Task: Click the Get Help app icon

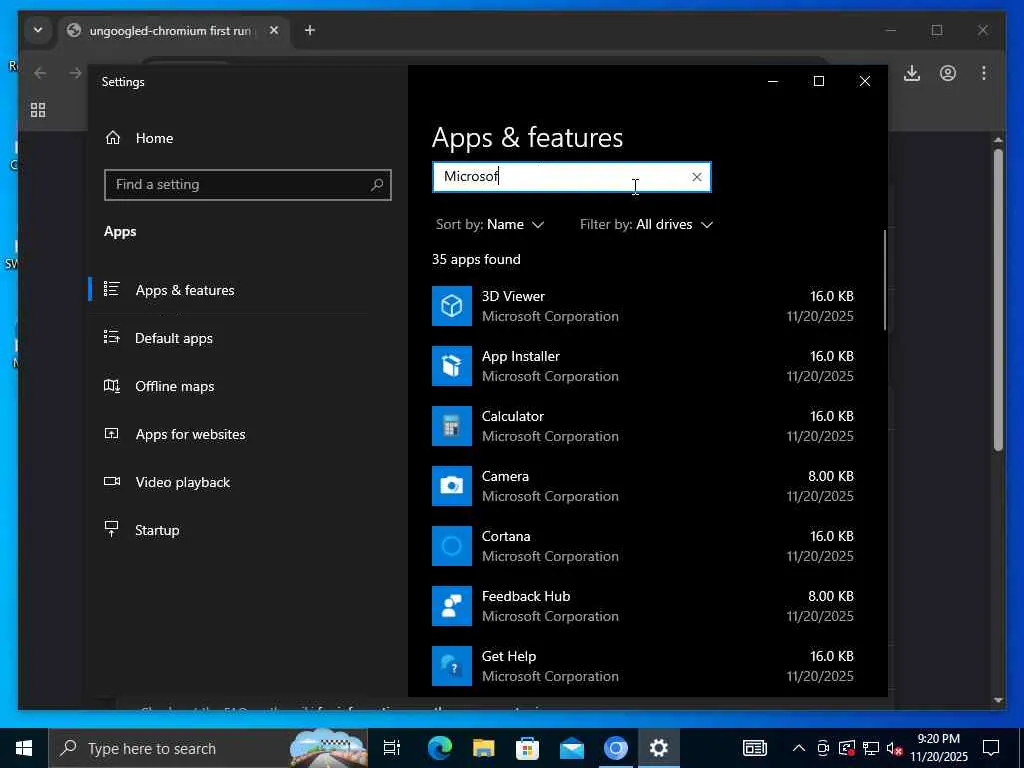Action: coord(451,666)
